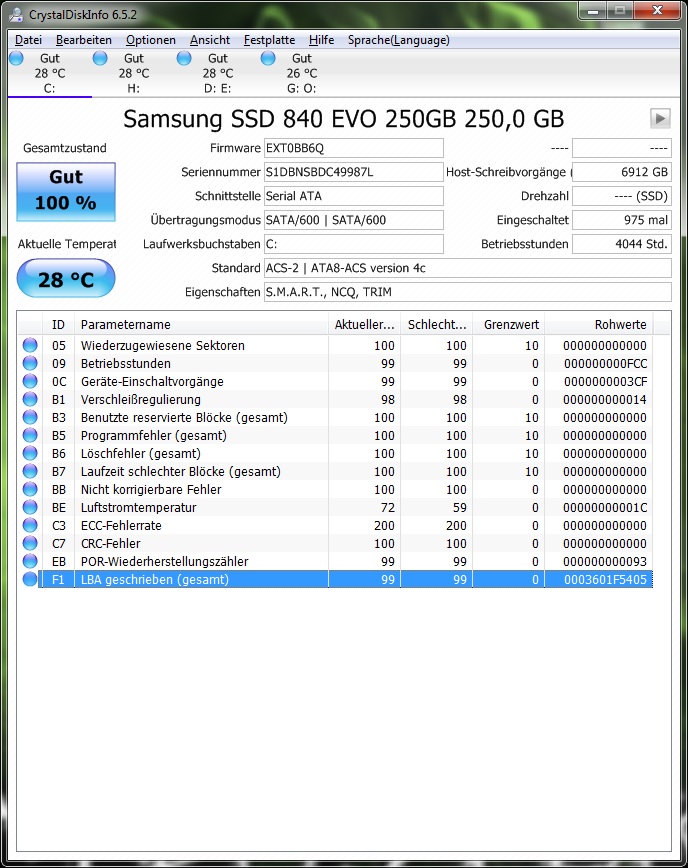
Task: Click status orb of Verschleißregulierung row
Action: pyautogui.click(x=30, y=399)
